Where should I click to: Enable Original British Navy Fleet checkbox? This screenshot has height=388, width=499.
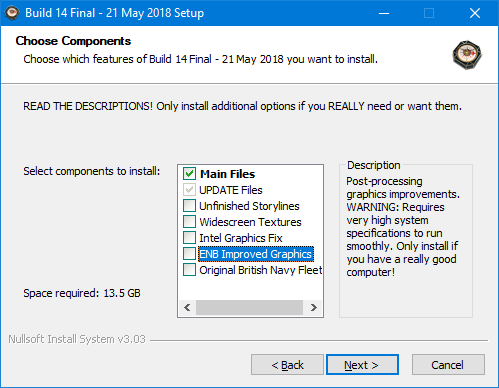[x=189, y=270]
